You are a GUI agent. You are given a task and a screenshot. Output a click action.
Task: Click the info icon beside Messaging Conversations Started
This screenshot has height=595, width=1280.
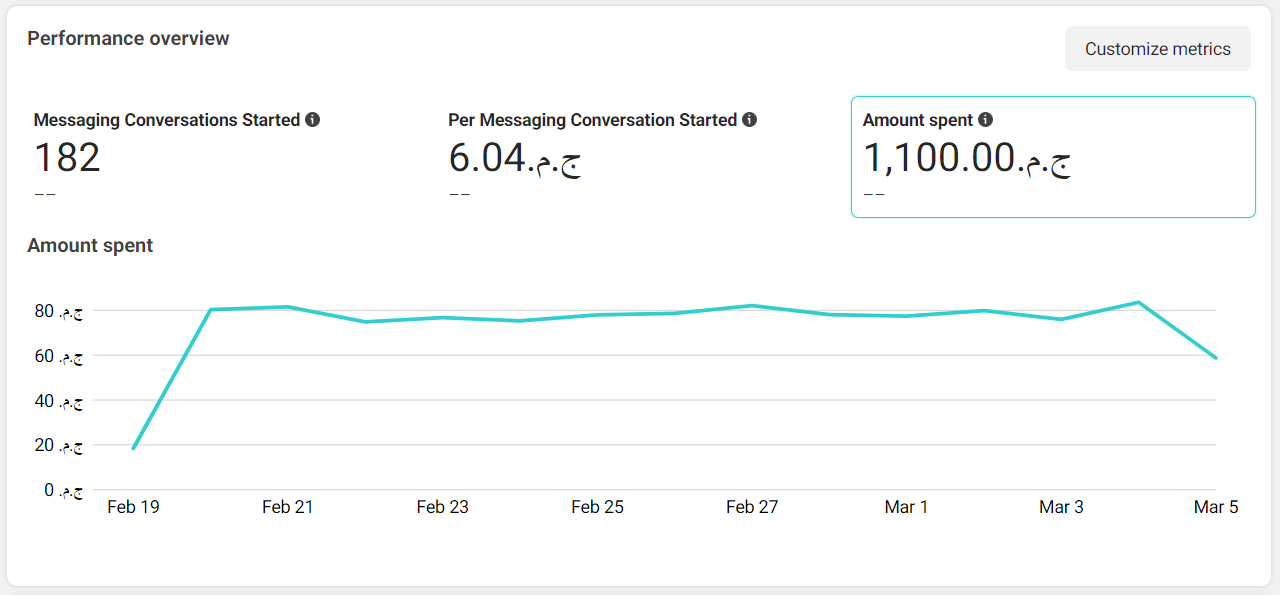pos(313,120)
